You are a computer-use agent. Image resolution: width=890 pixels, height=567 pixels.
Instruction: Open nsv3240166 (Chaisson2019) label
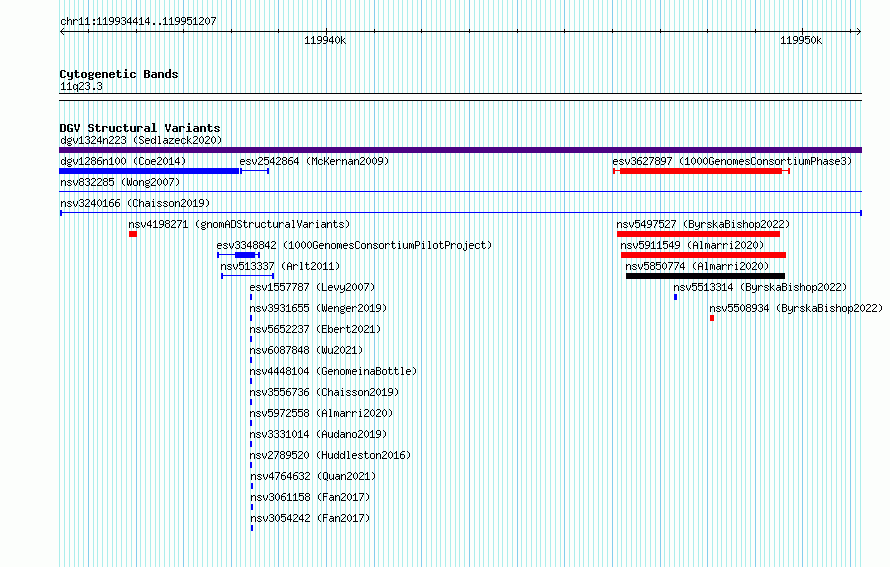coord(135,203)
